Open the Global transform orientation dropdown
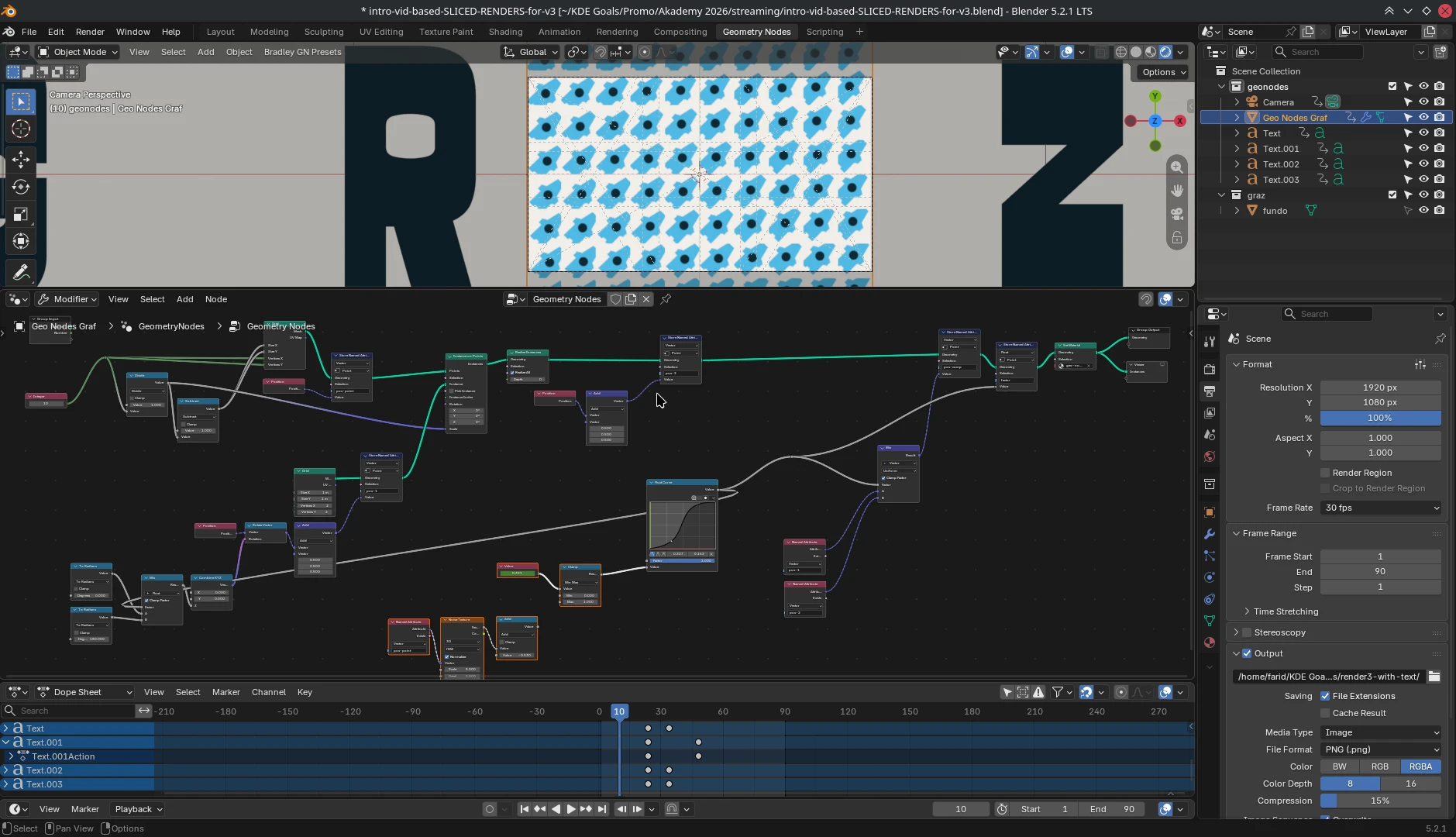Image resolution: width=1456 pixels, height=837 pixels. [x=531, y=52]
